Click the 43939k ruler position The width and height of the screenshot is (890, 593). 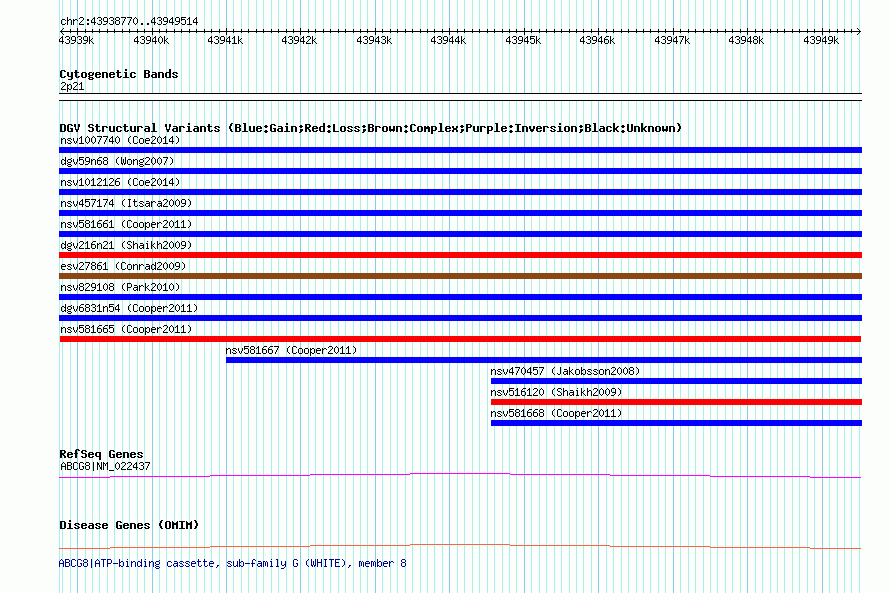click(x=77, y=40)
